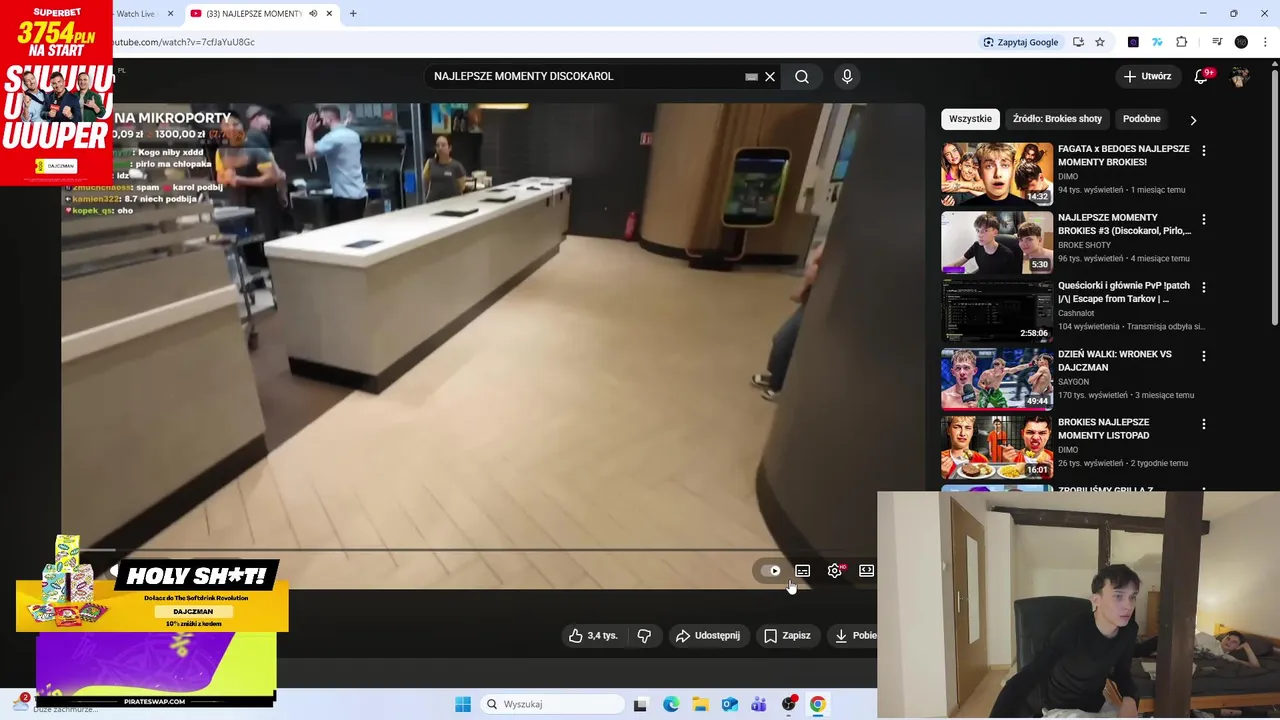1280x720 pixels.
Task: Seek on the video progress bar
Action: 468,550
